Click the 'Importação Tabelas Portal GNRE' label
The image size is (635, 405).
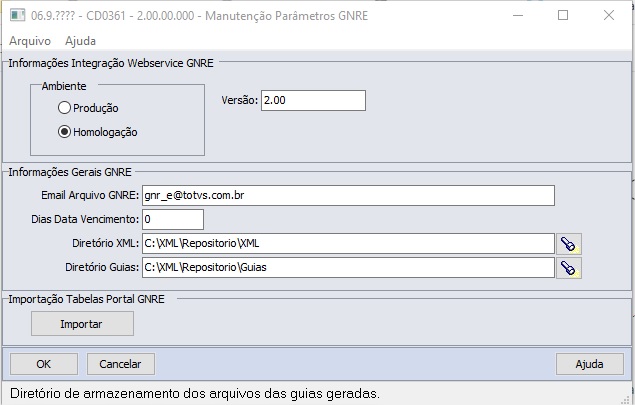[87, 299]
